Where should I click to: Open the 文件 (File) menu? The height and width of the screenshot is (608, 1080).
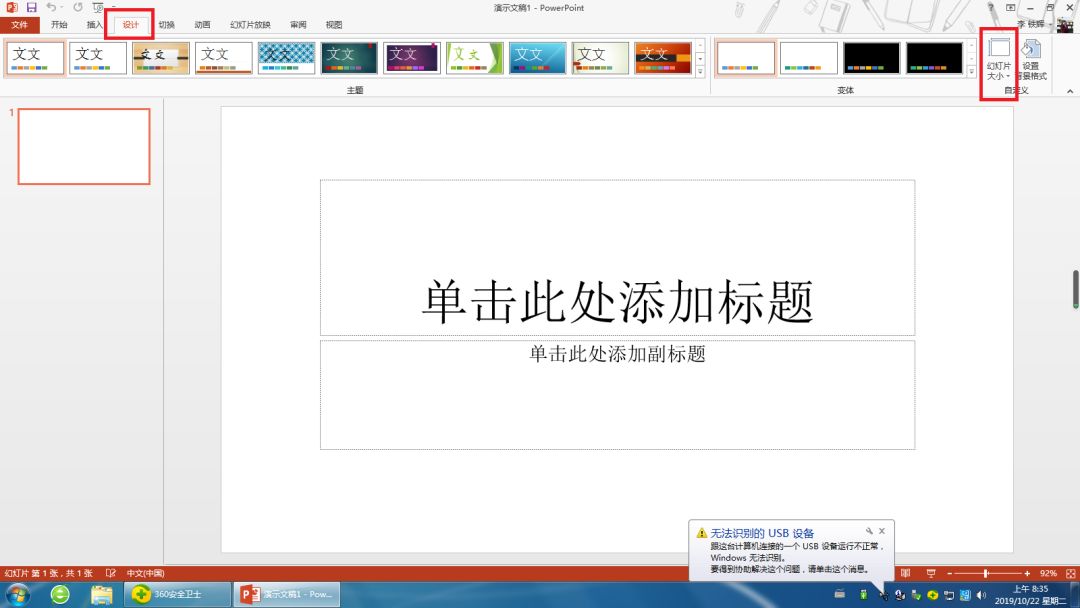19,25
